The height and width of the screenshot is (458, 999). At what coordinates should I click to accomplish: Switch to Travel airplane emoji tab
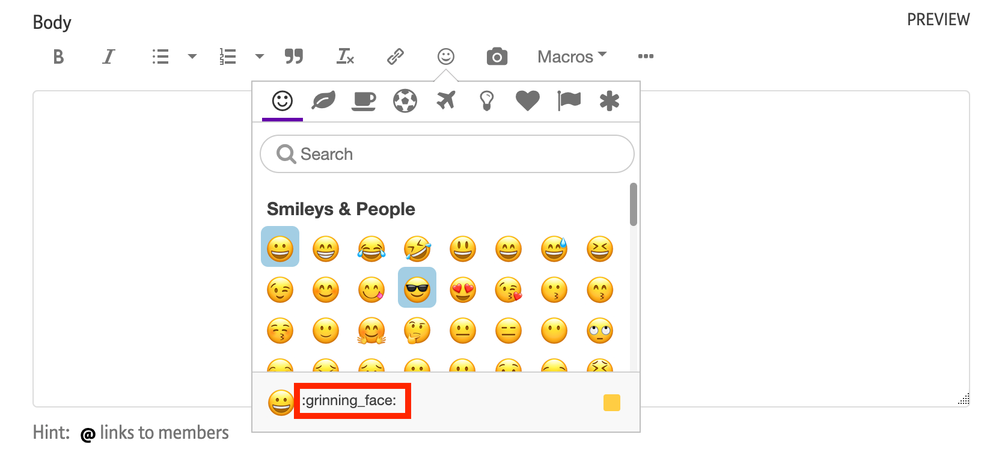point(446,101)
